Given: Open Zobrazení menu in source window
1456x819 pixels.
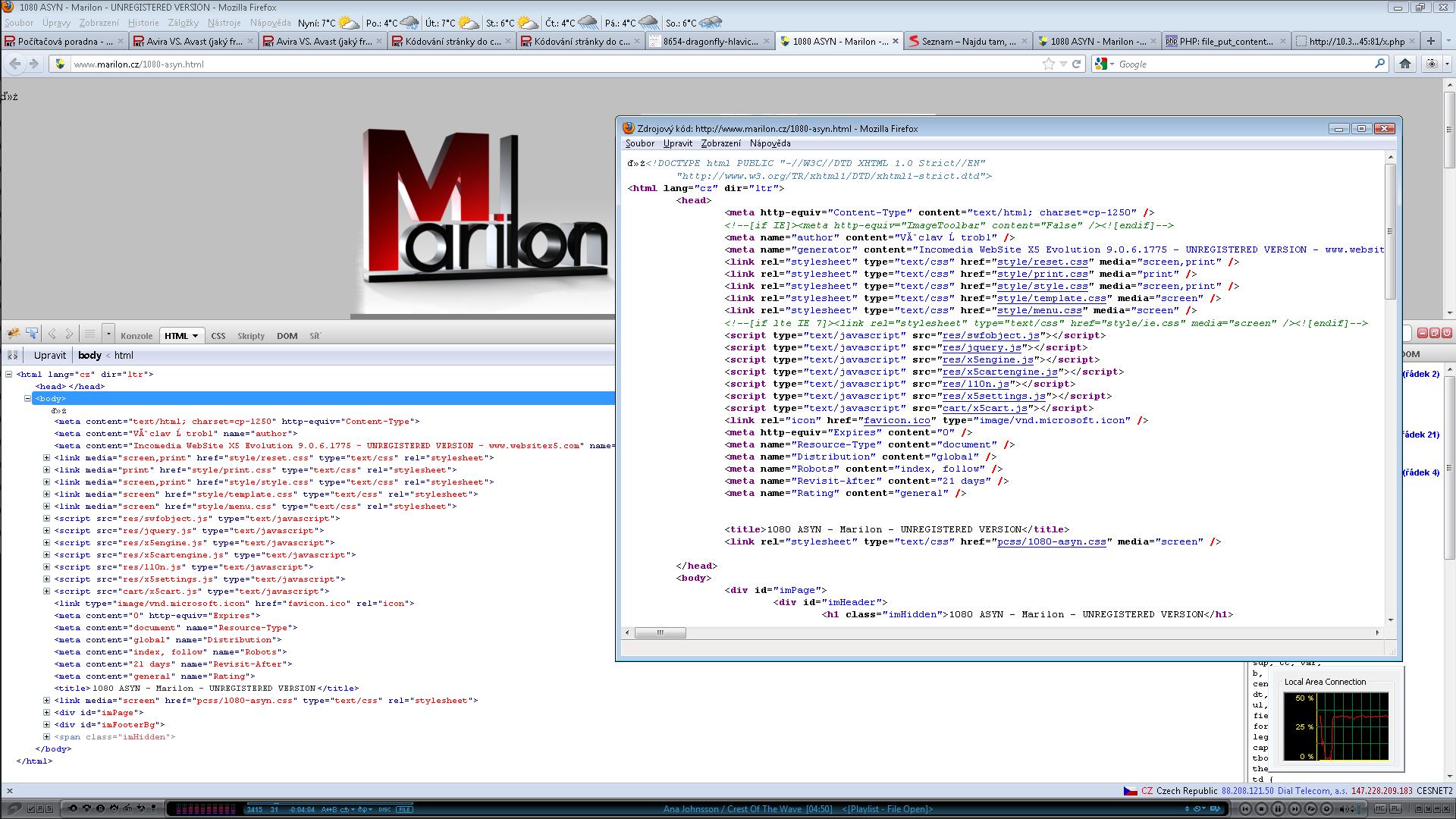Looking at the screenshot, I should [720, 143].
